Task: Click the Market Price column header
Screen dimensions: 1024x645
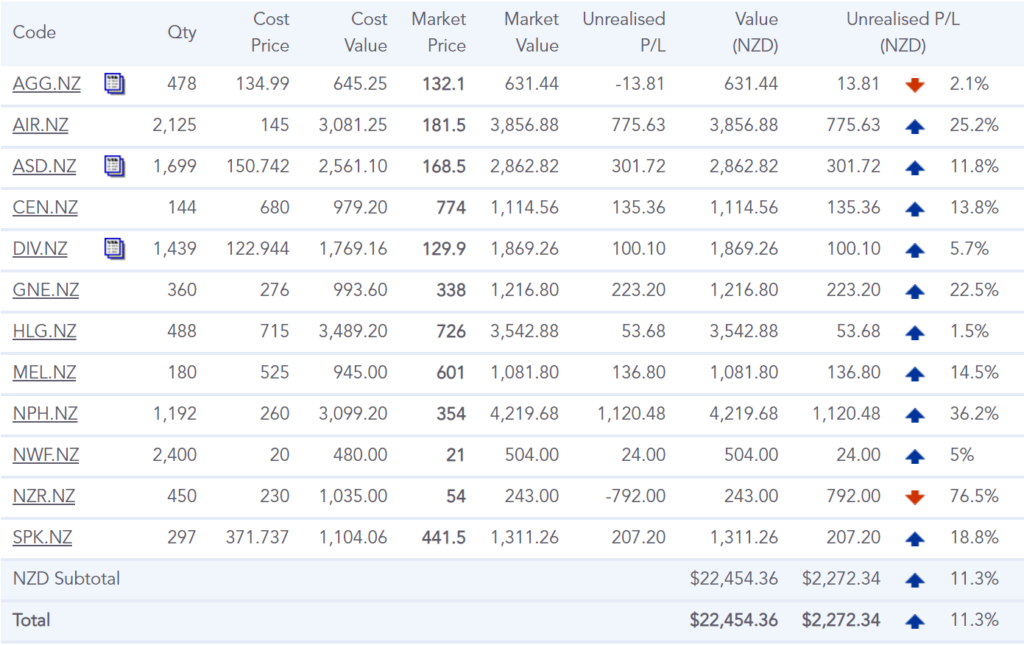Action: (438, 32)
